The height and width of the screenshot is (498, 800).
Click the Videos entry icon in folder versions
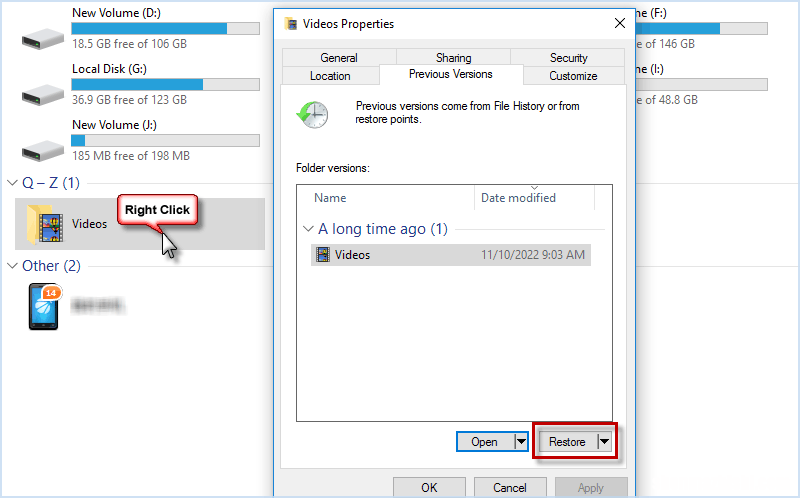point(322,255)
